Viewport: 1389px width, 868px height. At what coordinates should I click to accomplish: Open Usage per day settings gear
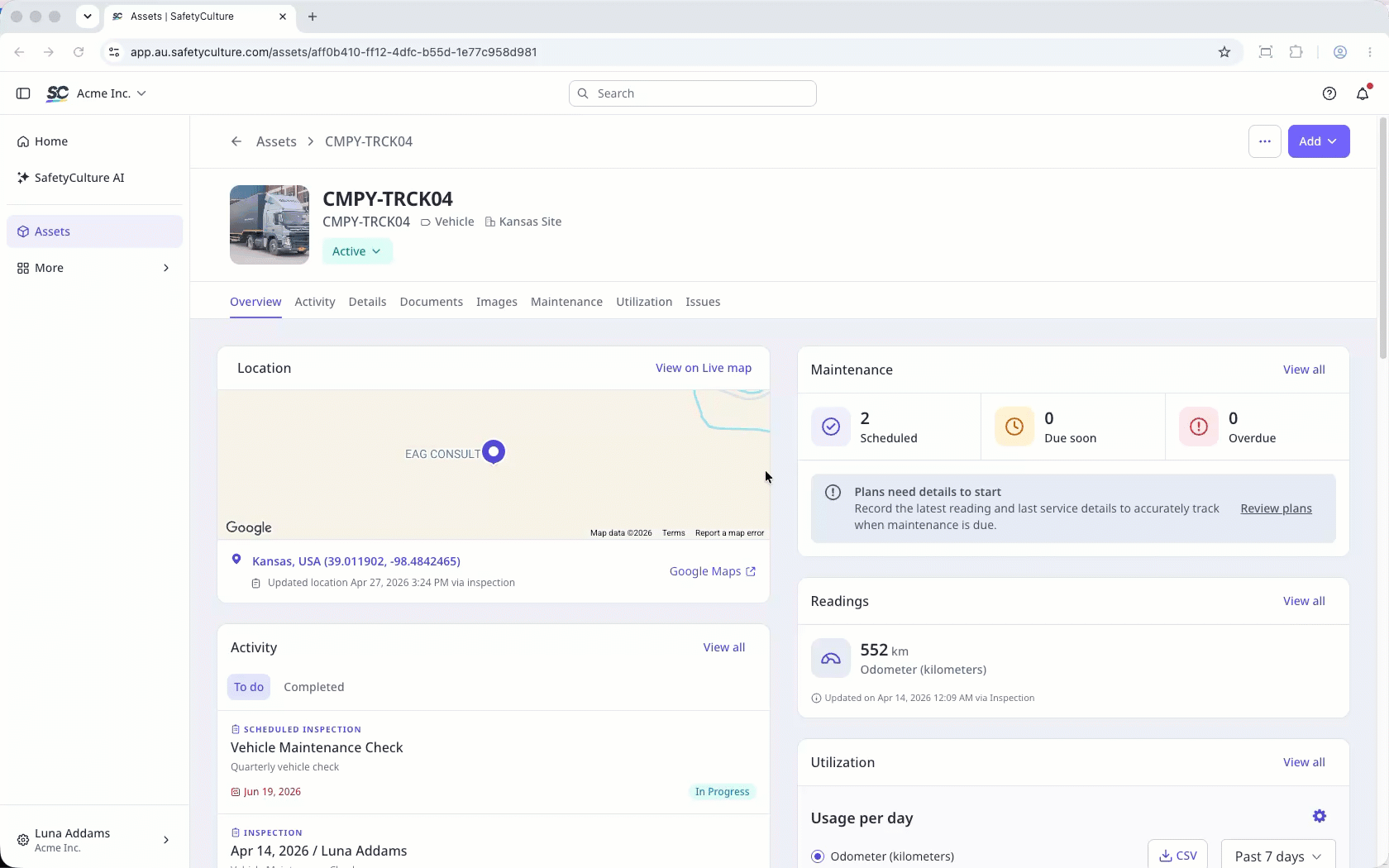(1320, 817)
